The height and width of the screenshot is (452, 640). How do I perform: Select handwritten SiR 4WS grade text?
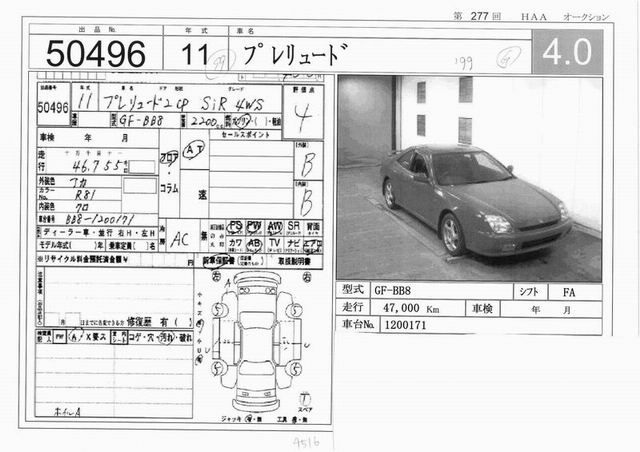coord(232,104)
